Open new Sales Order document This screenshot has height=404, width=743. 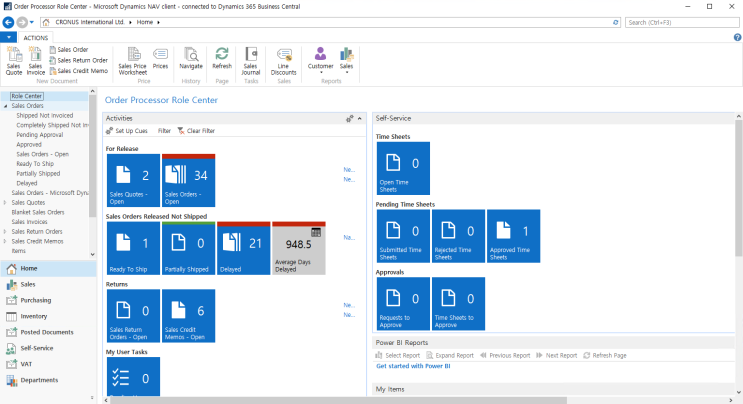coord(69,50)
